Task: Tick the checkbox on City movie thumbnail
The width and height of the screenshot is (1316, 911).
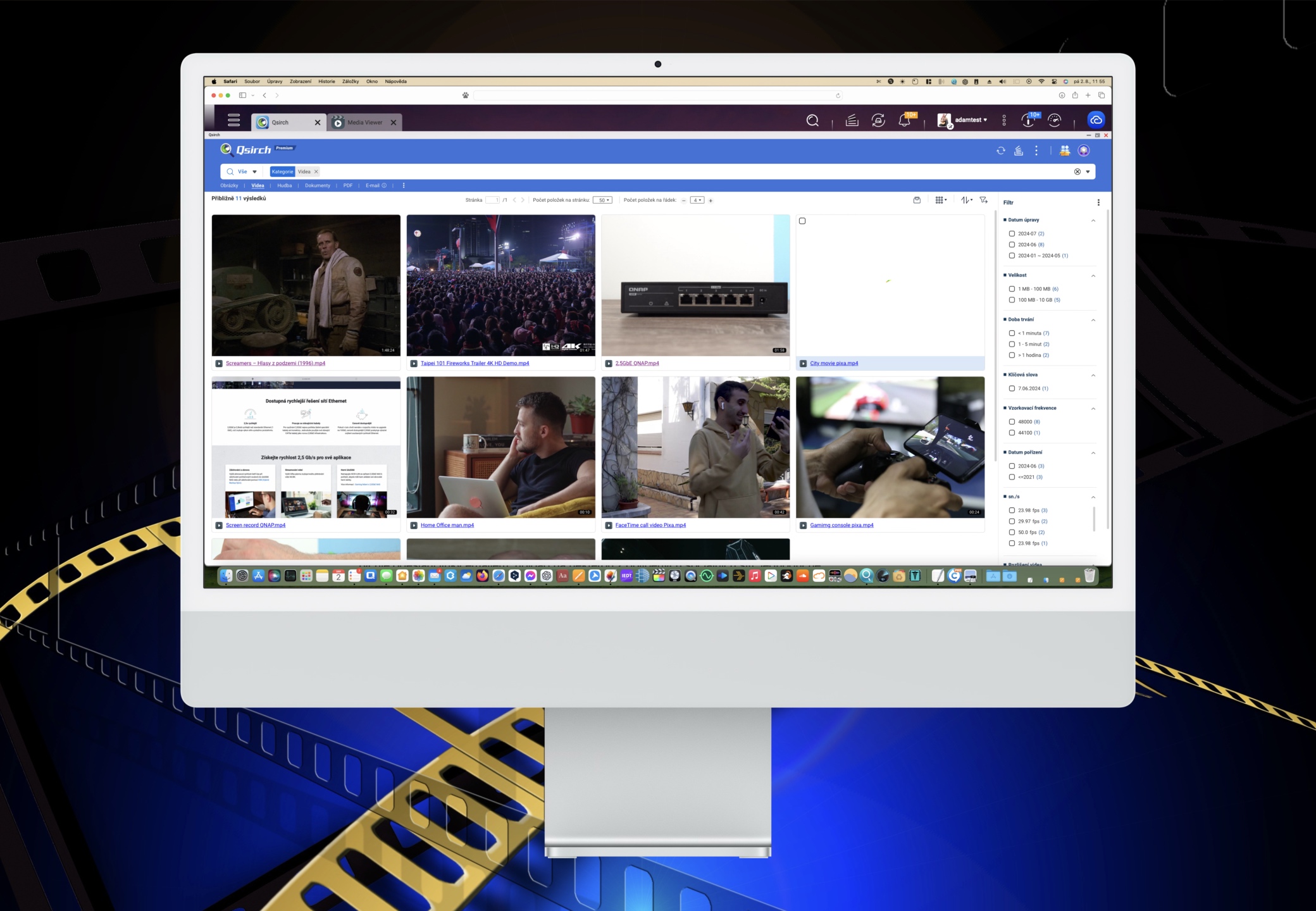Action: pos(802,221)
